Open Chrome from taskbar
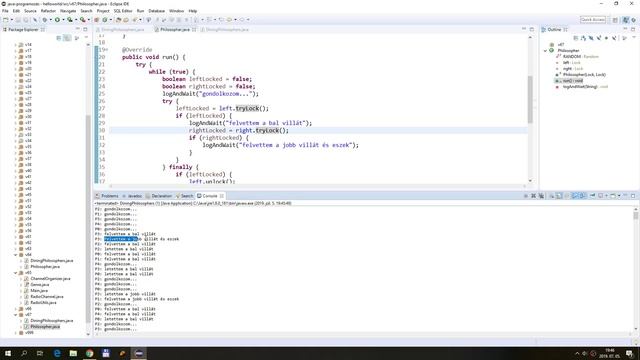The height and width of the screenshot is (360, 640). [x=89, y=353]
